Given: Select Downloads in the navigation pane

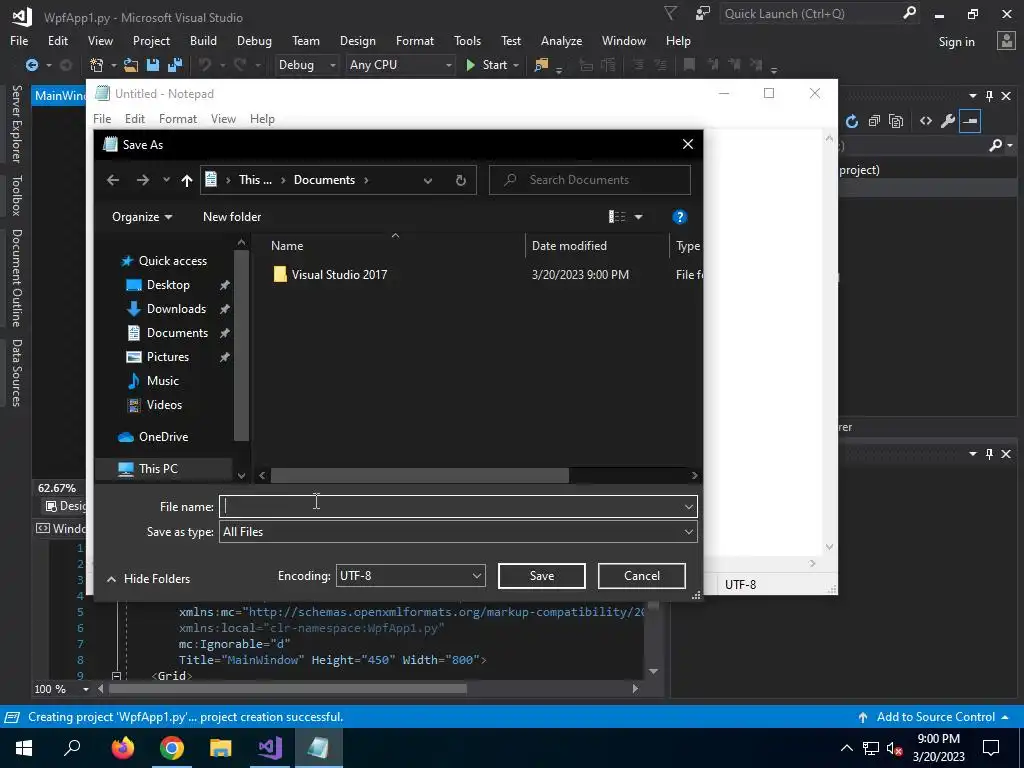Looking at the screenshot, I should point(176,309).
